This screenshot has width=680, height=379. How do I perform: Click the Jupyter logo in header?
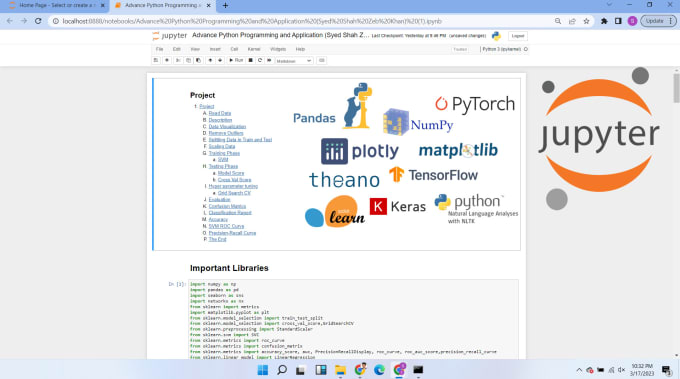[x=170, y=36]
